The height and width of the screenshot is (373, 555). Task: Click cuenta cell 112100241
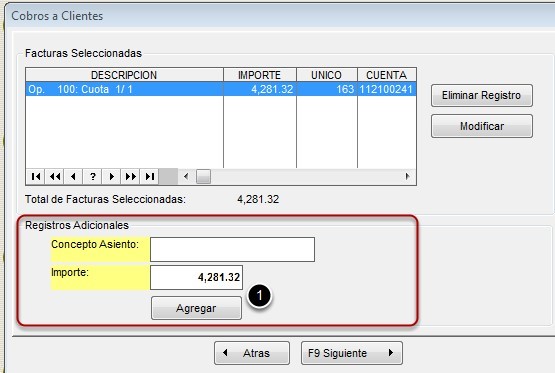tap(387, 89)
